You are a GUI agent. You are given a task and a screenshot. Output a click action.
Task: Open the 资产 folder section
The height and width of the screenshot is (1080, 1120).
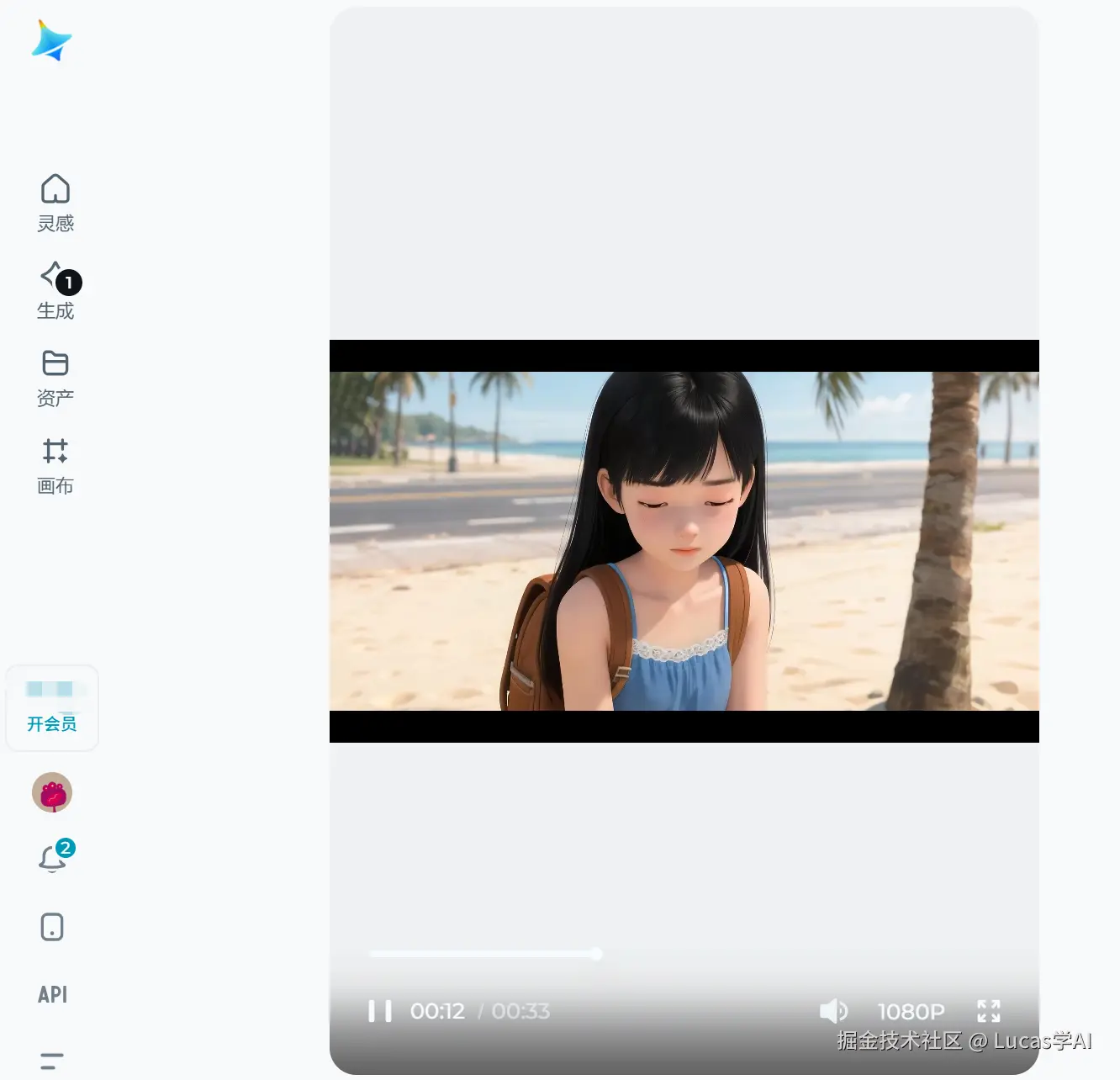[x=55, y=379]
